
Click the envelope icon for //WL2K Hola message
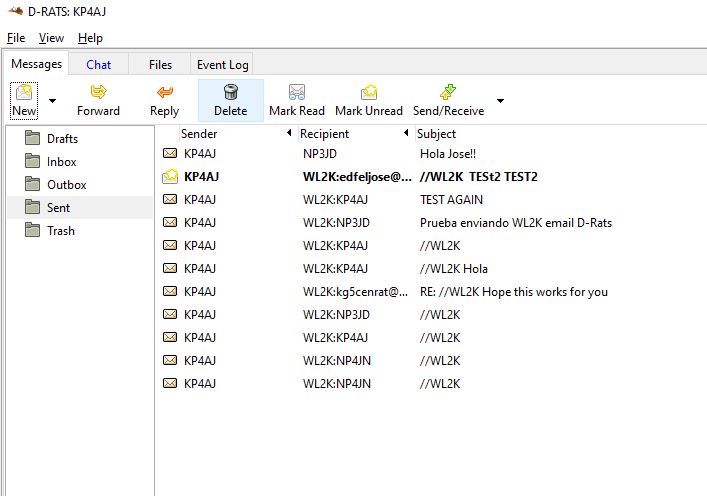click(170, 268)
